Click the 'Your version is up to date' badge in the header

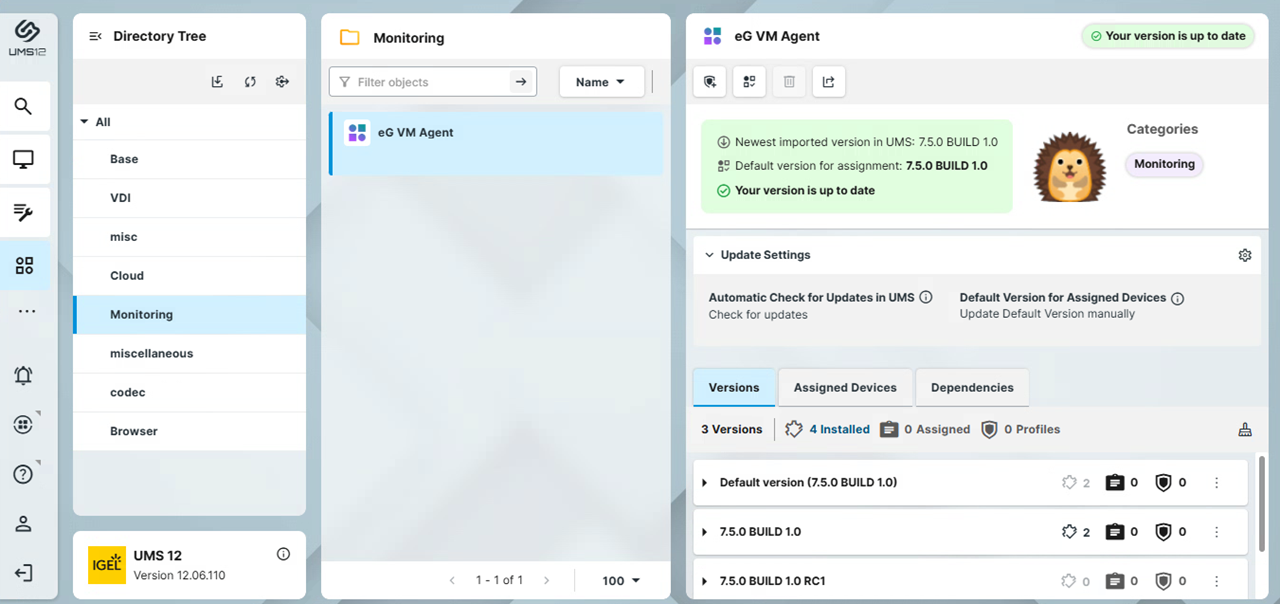[1167, 36]
